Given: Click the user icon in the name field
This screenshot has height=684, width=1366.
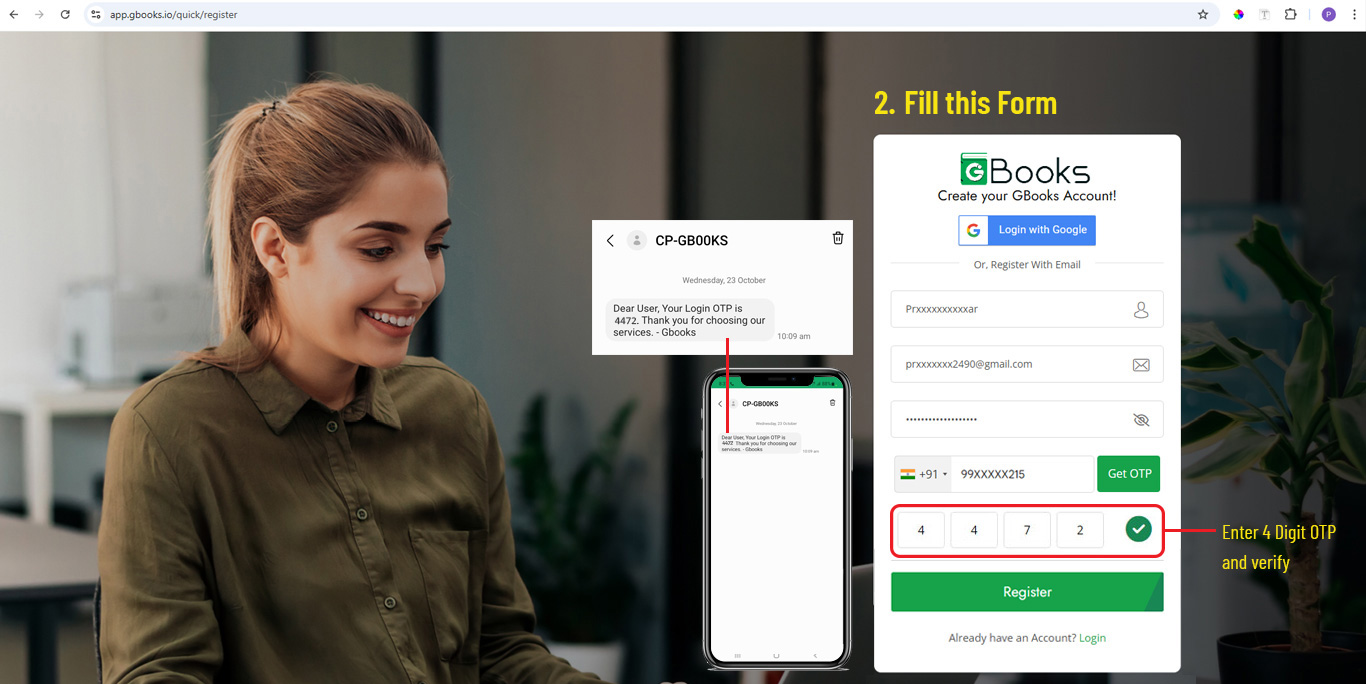Looking at the screenshot, I should click(x=1141, y=310).
